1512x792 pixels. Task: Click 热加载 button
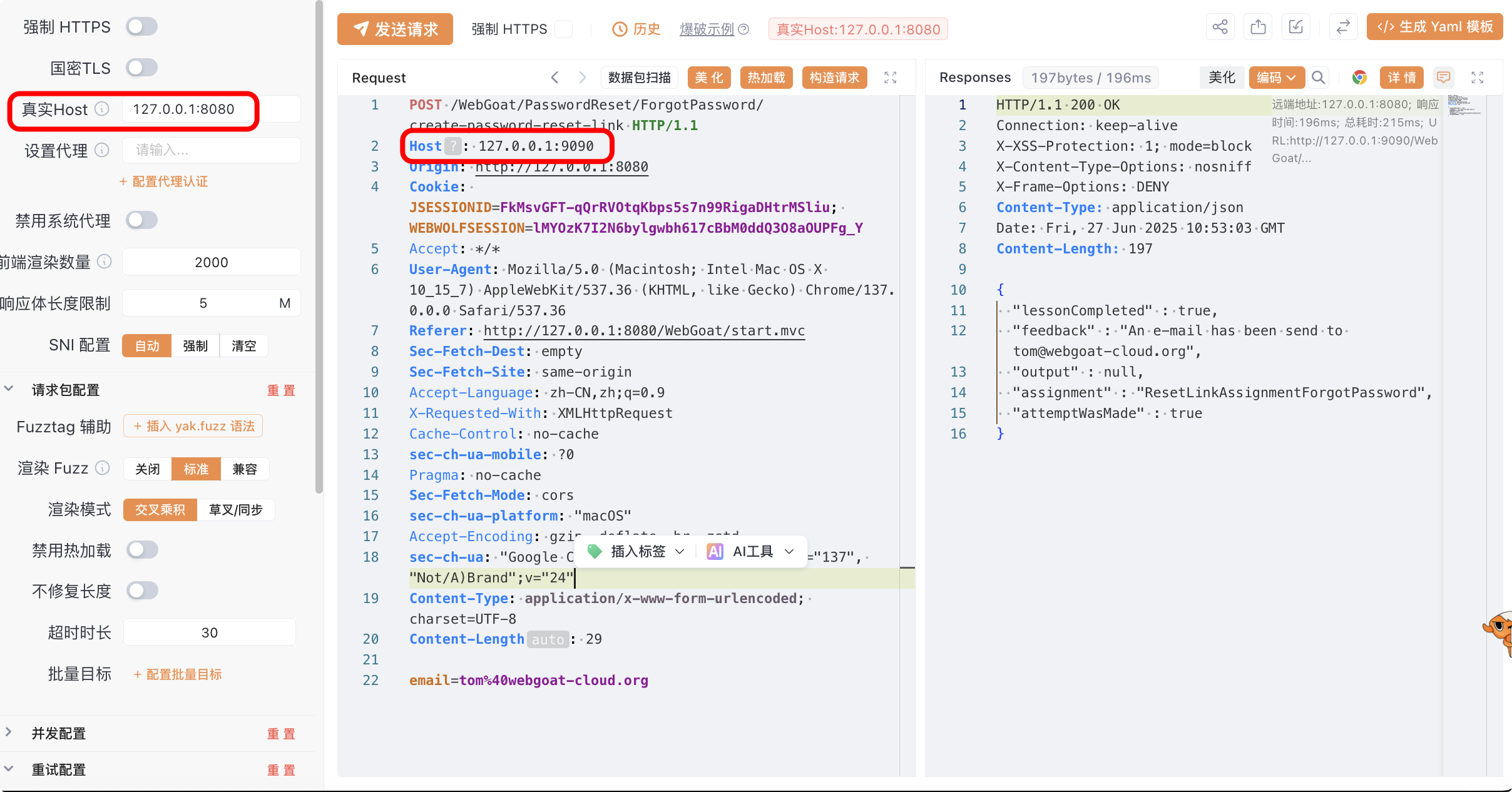click(767, 78)
